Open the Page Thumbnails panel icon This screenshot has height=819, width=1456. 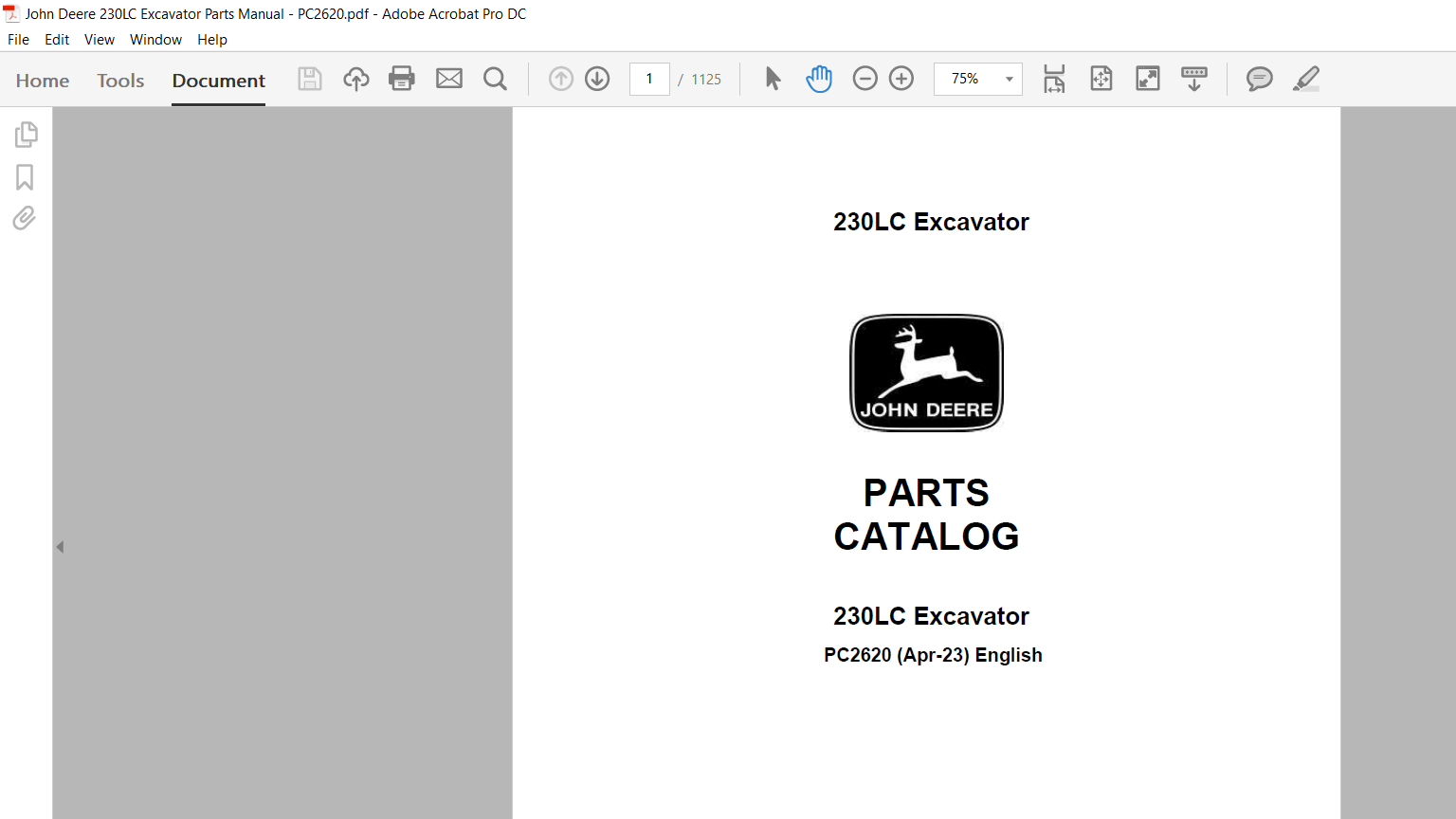coord(26,135)
